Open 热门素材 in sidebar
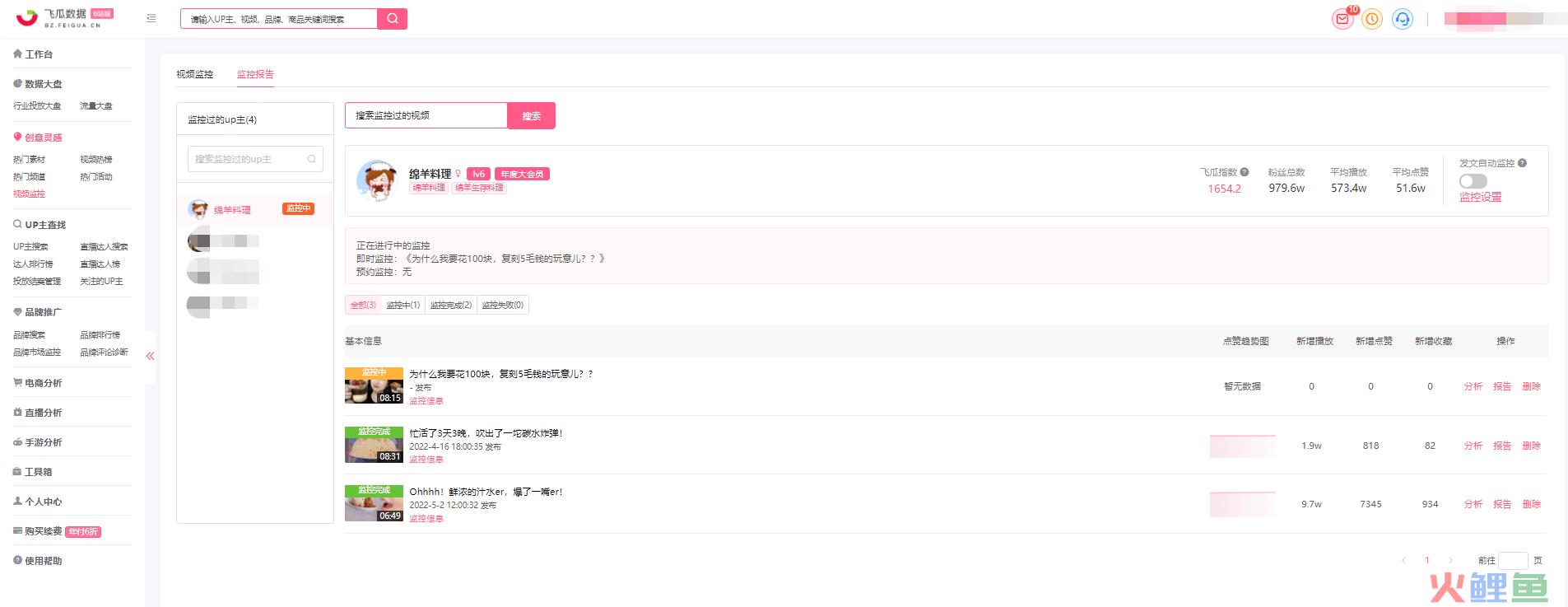Image resolution: width=1568 pixels, height=607 pixels. (x=29, y=160)
